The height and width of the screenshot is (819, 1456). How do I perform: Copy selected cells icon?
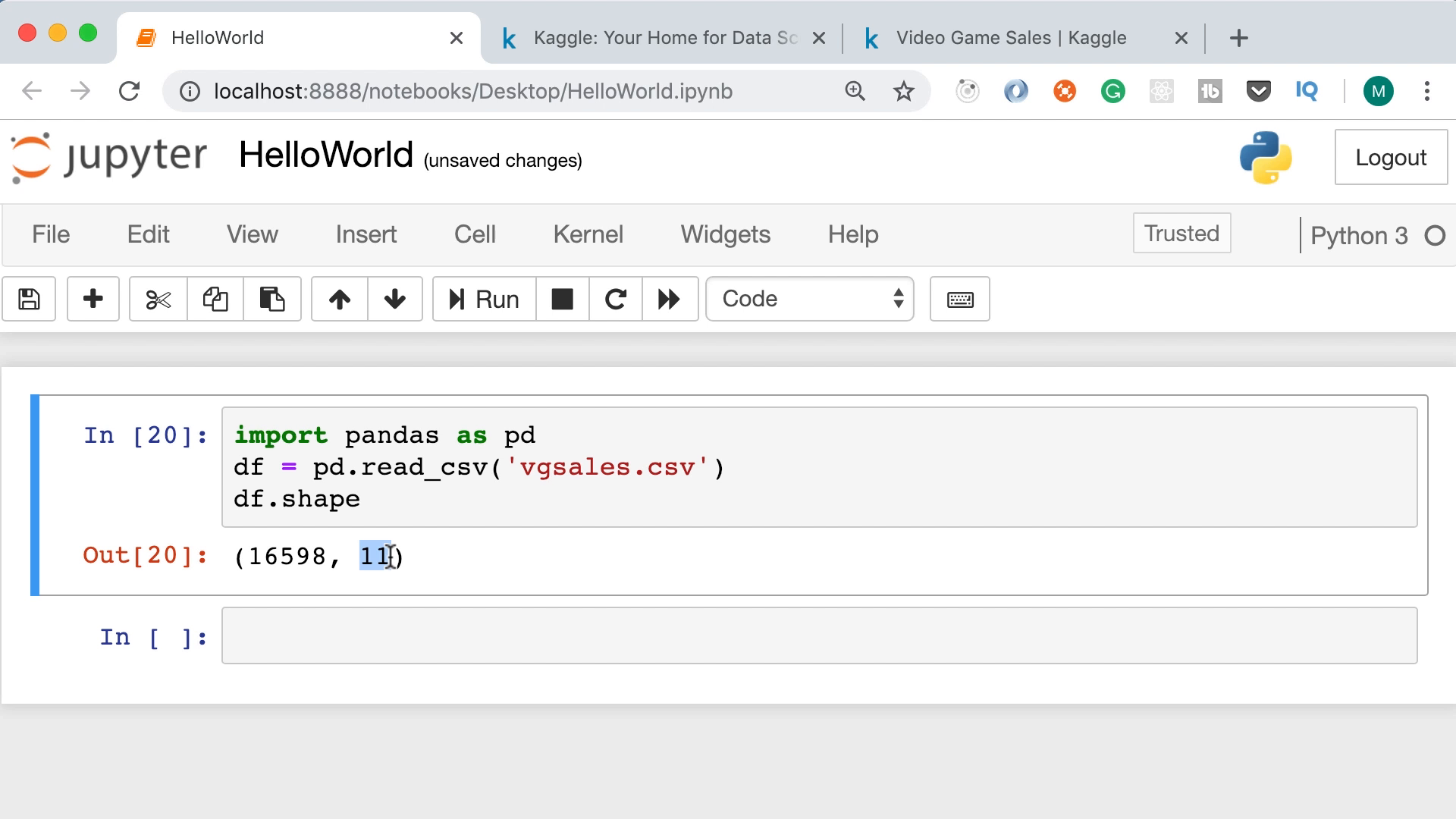pos(215,299)
